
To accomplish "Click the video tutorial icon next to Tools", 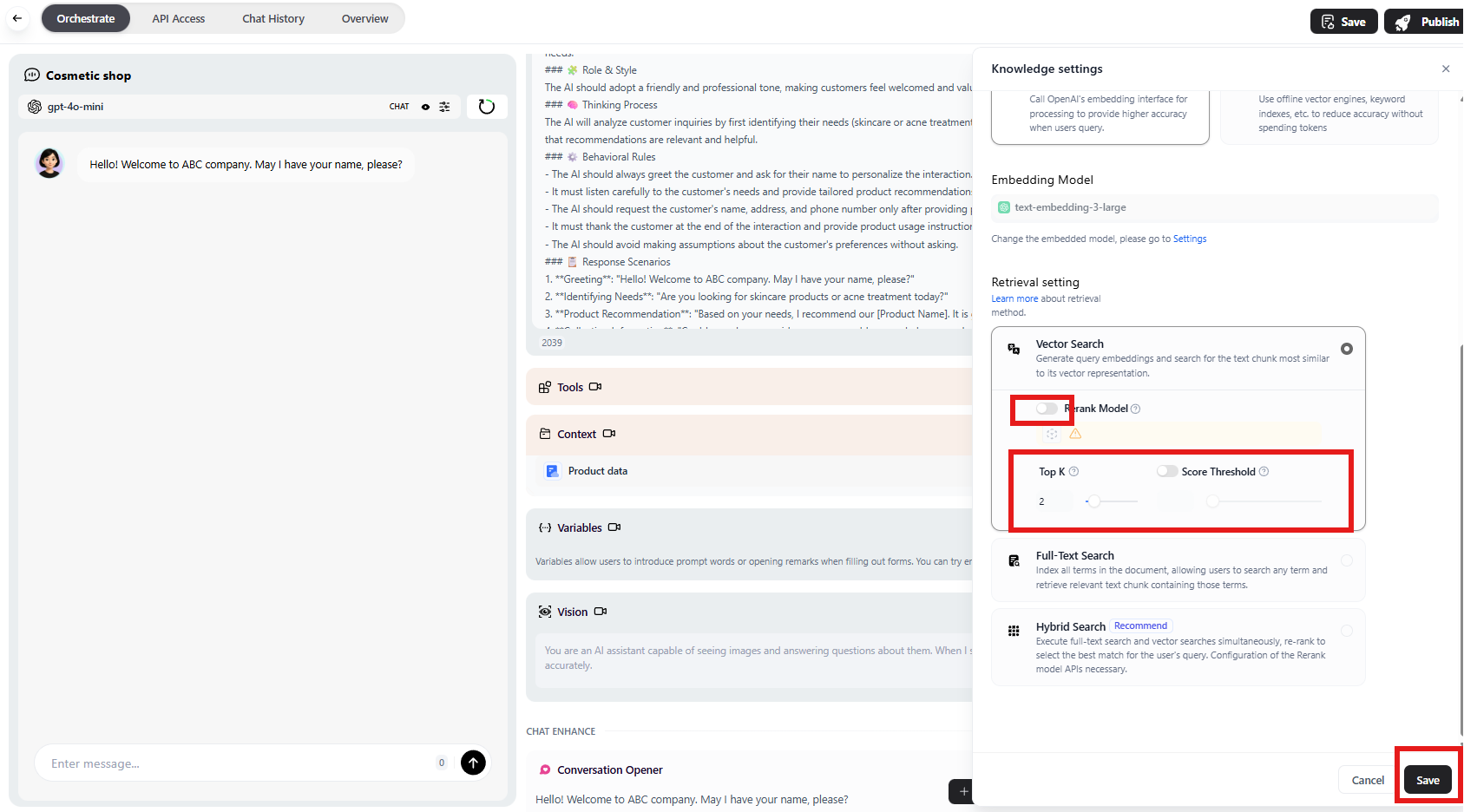I will pyautogui.click(x=595, y=387).
